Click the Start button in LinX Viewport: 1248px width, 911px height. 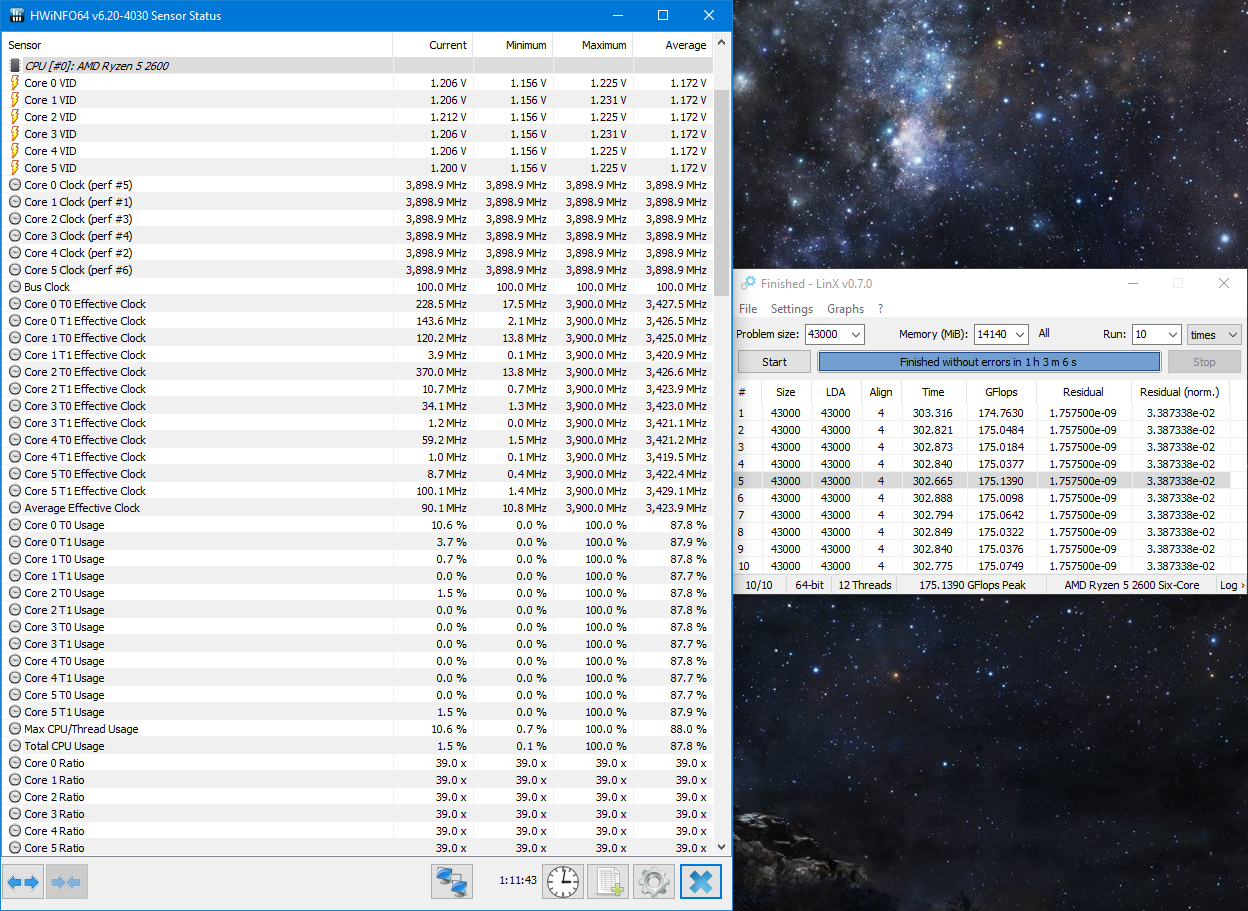(x=775, y=362)
